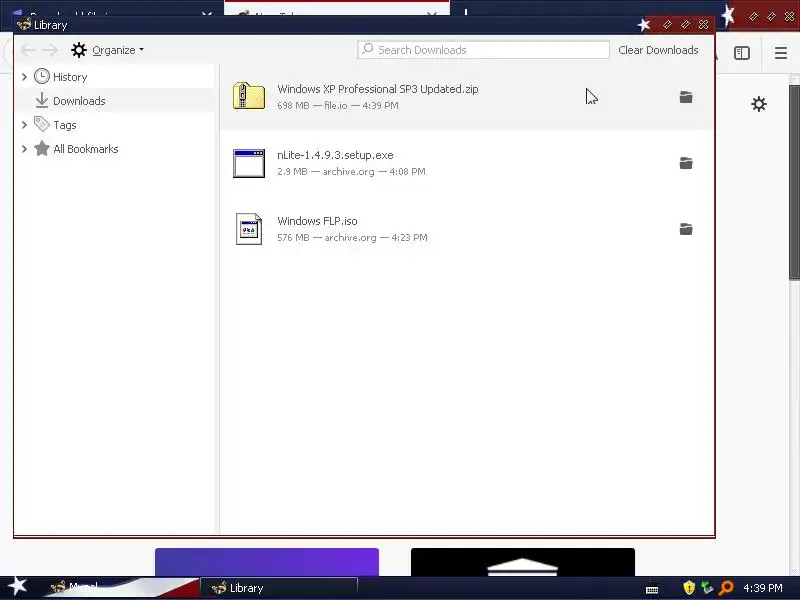Click the zip archive icon of Windows XP download
This screenshot has height=600, width=800.
249,96
